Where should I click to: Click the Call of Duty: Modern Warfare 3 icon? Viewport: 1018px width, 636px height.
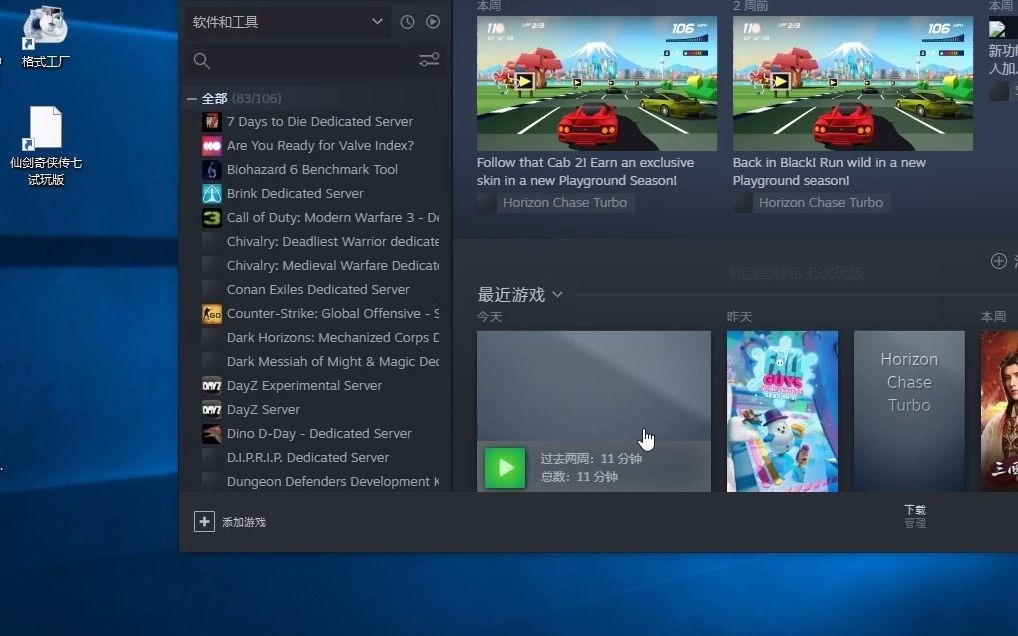coord(211,217)
